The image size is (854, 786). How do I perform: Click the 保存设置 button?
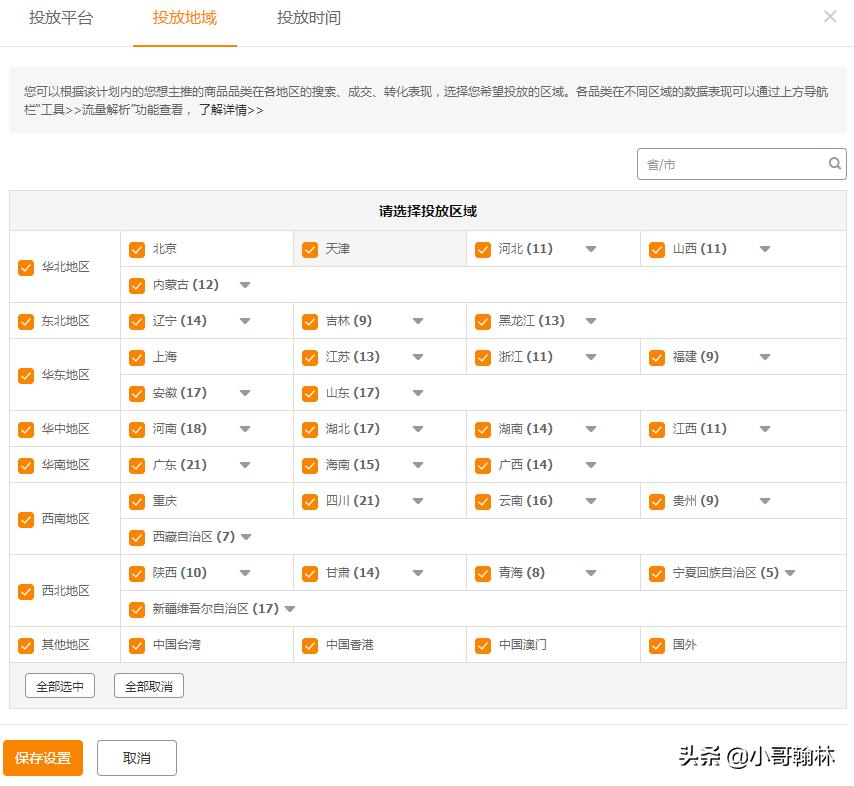coord(43,758)
